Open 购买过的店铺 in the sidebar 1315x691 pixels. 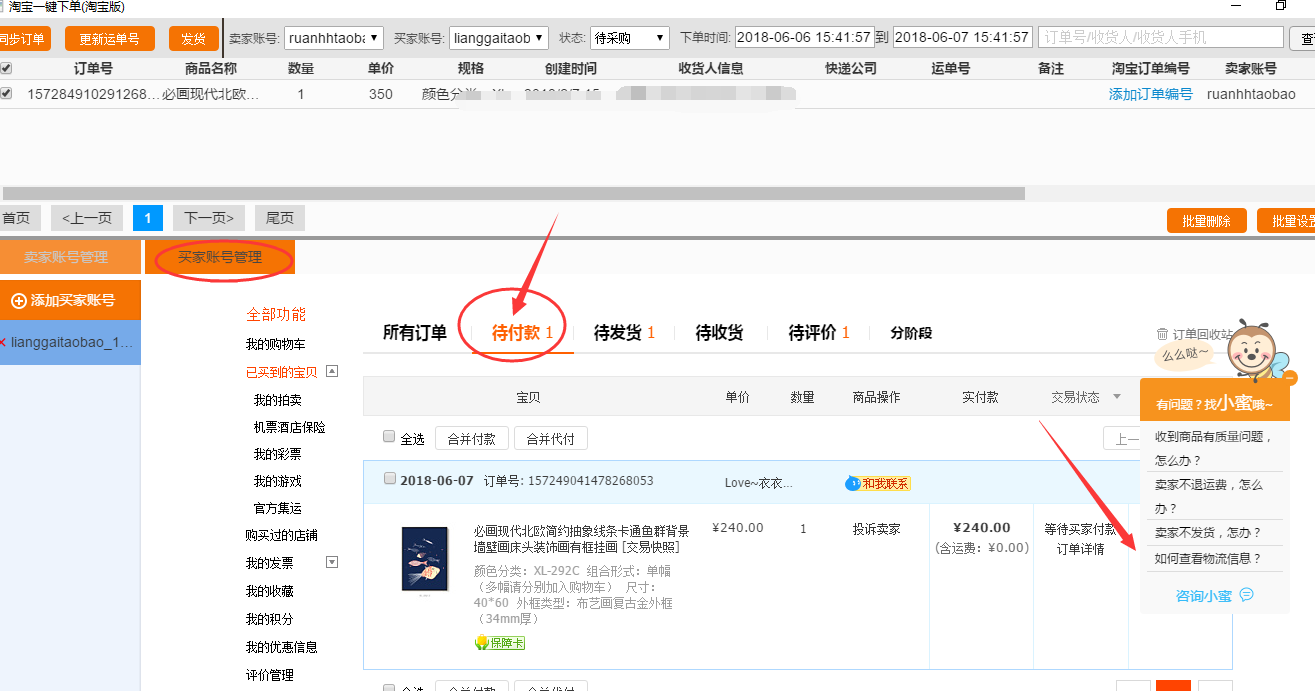[281, 535]
